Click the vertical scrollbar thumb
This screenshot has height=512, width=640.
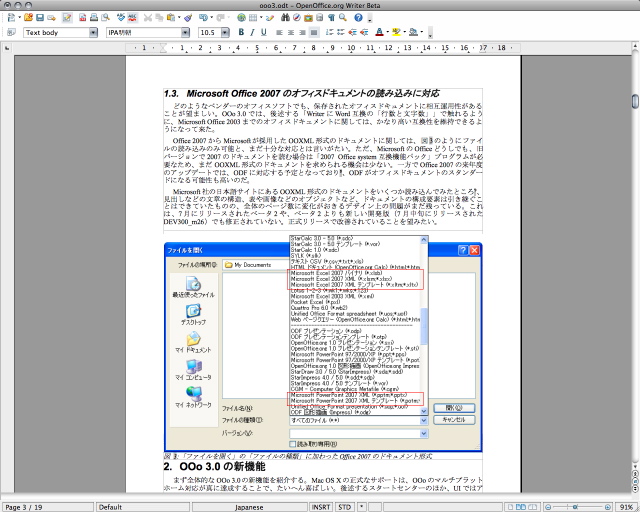[x=636, y=101]
